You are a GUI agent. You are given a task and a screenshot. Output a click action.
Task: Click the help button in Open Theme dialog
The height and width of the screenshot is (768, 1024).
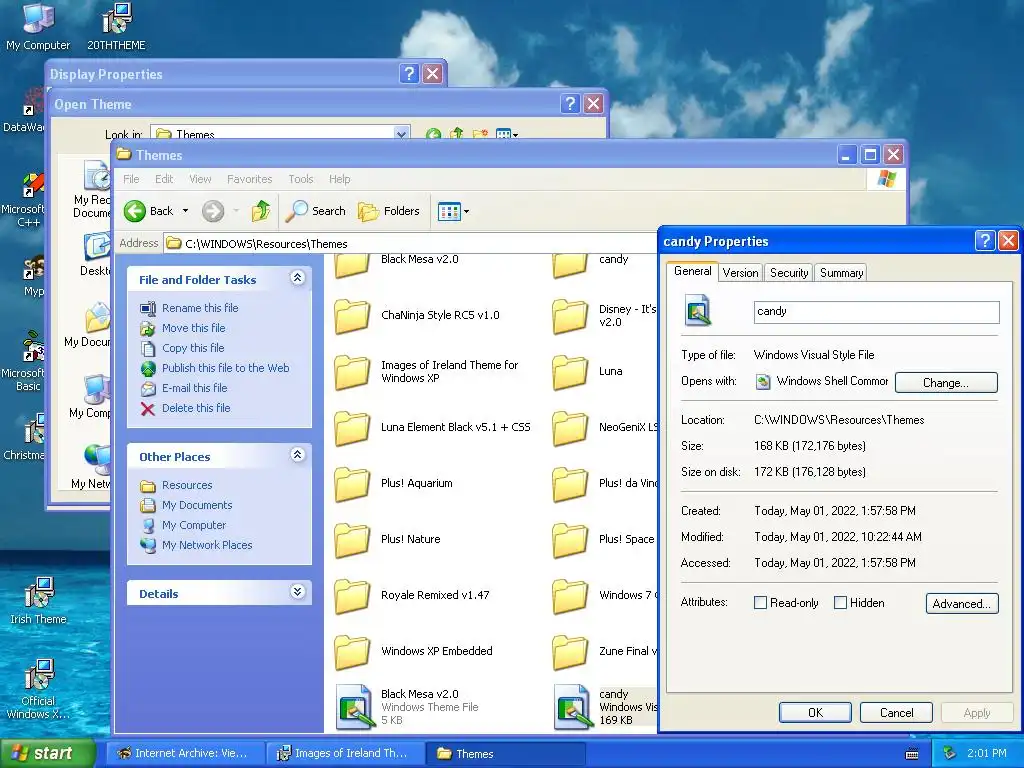(569, 104)
